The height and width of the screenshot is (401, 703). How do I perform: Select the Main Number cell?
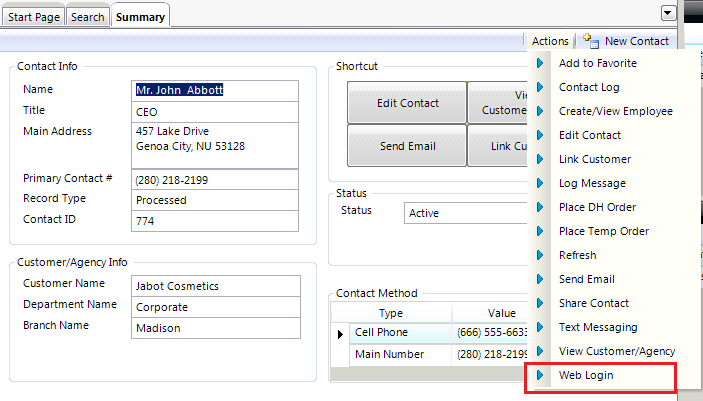point(400,354)
